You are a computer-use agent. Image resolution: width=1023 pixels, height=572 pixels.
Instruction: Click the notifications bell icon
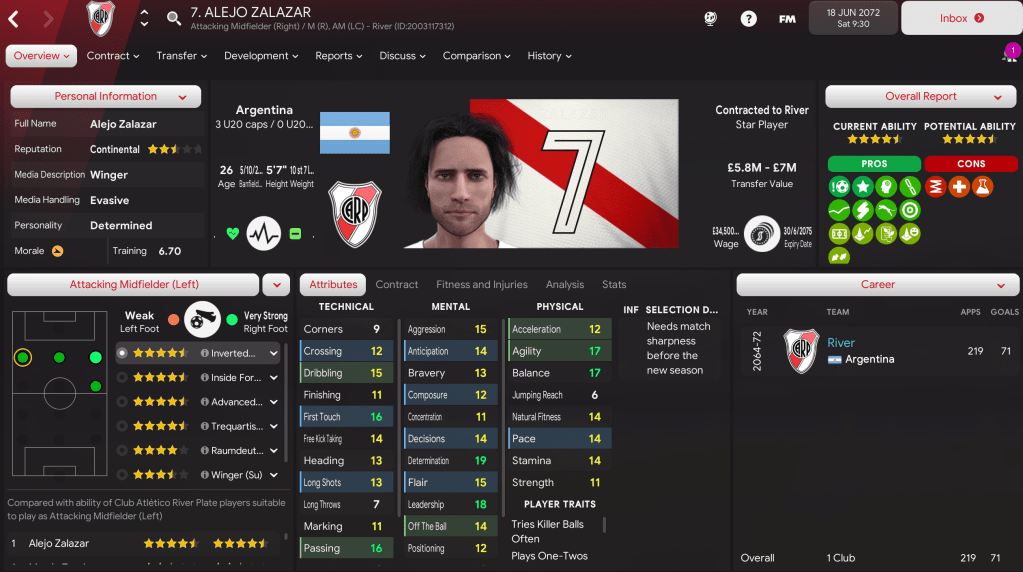pyautogui.click(x=1009, y=55)
